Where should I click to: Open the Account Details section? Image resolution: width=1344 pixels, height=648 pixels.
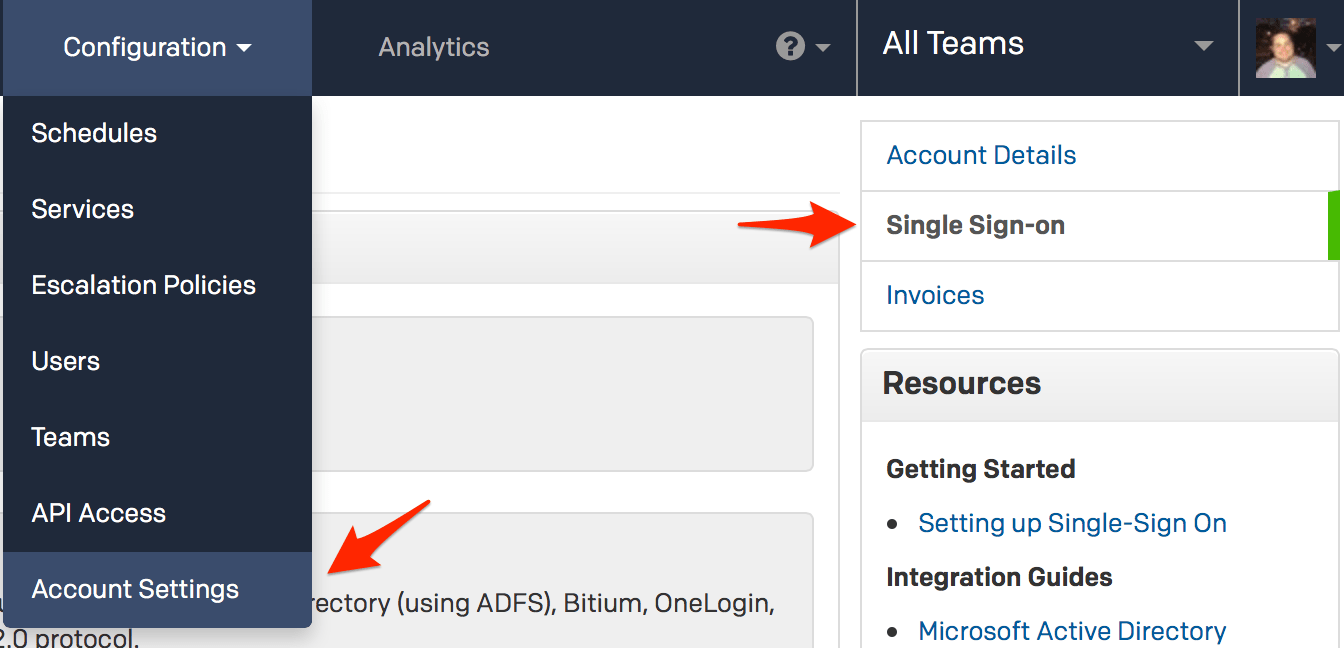(x=981, y=156)
